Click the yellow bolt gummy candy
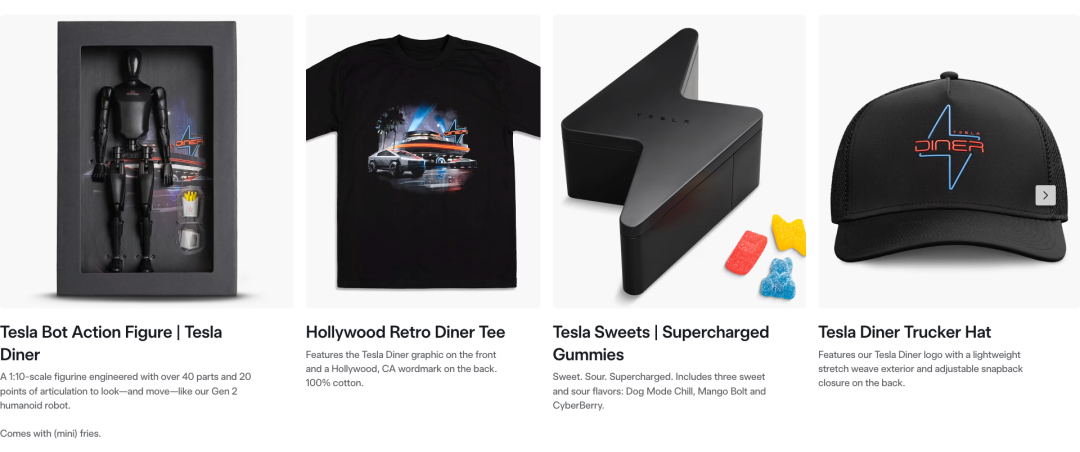The height and width of the screenshot is (452, 1080). [x=789, y=235]
